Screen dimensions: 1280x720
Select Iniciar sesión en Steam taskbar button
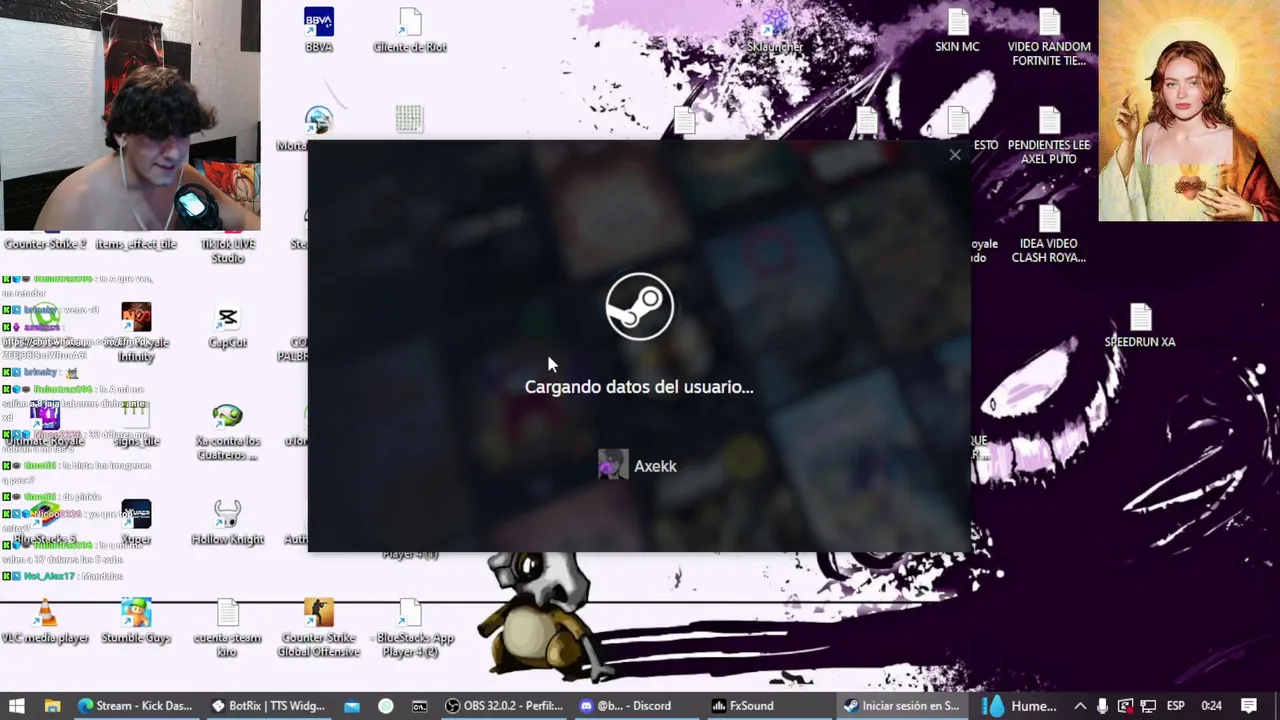(904, 706)
